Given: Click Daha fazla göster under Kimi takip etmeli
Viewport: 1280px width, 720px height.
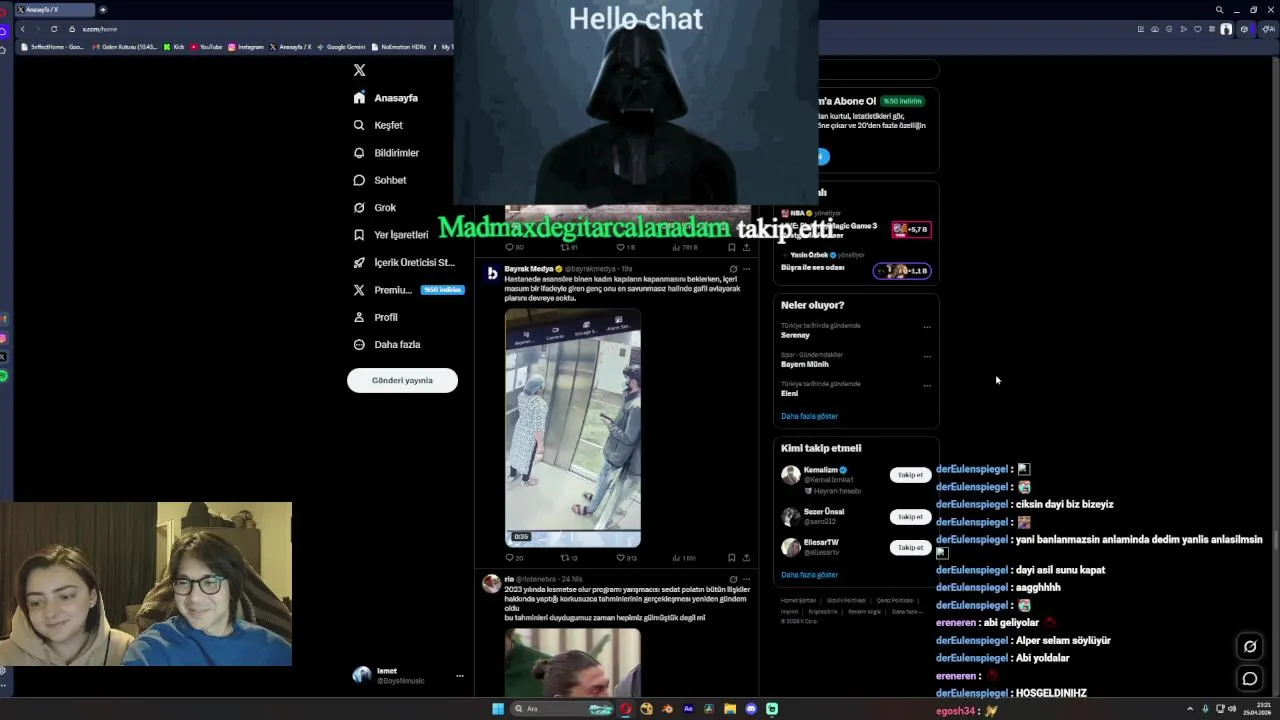Looking at the screenshot, I should click(x=809, y=575).
